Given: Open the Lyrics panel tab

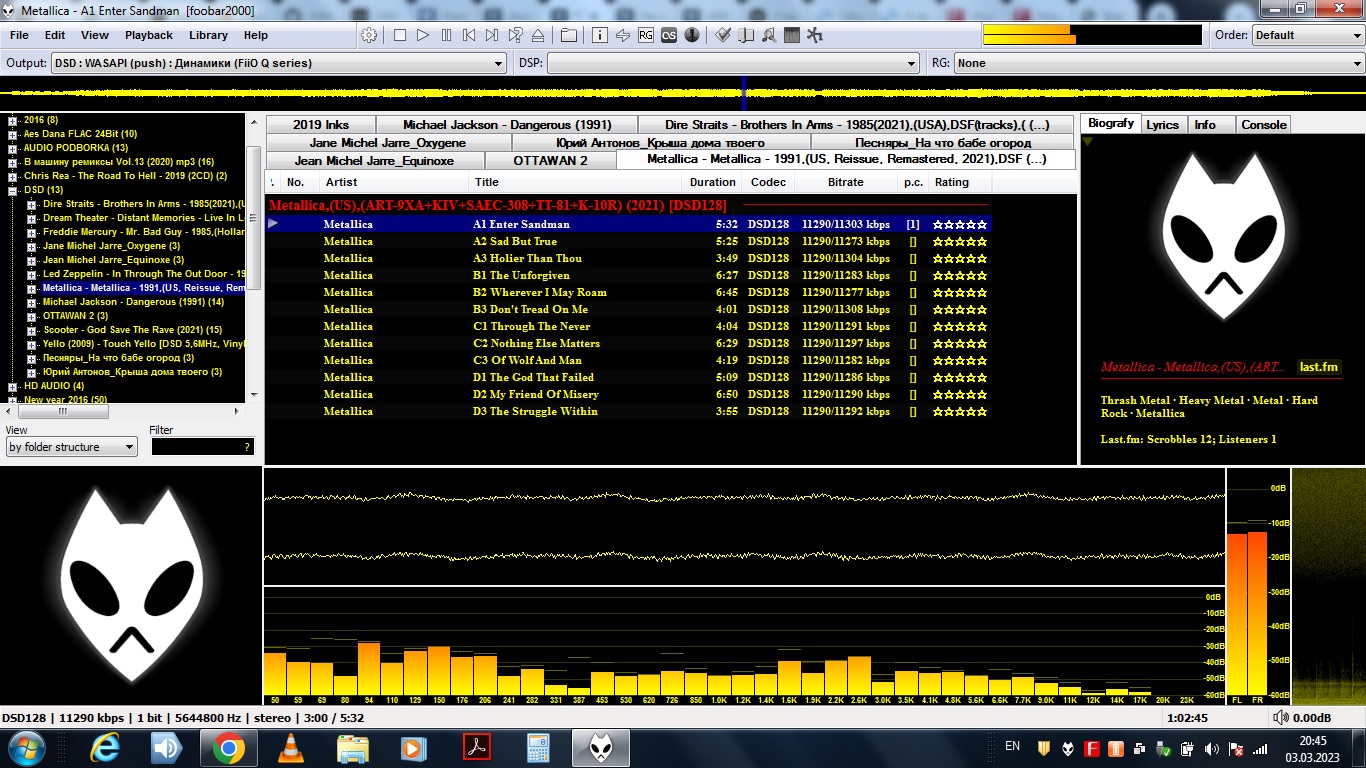Looking at the screenshot, I should (x=1163, y=125).
